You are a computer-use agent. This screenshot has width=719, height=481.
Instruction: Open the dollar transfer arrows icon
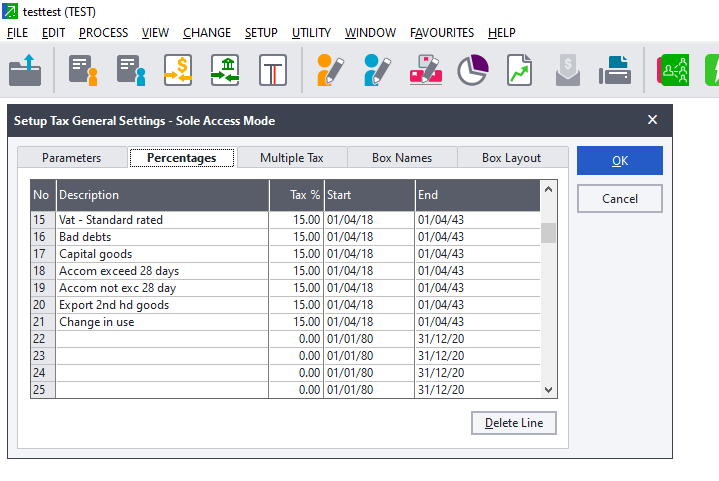tap(178, 70)
